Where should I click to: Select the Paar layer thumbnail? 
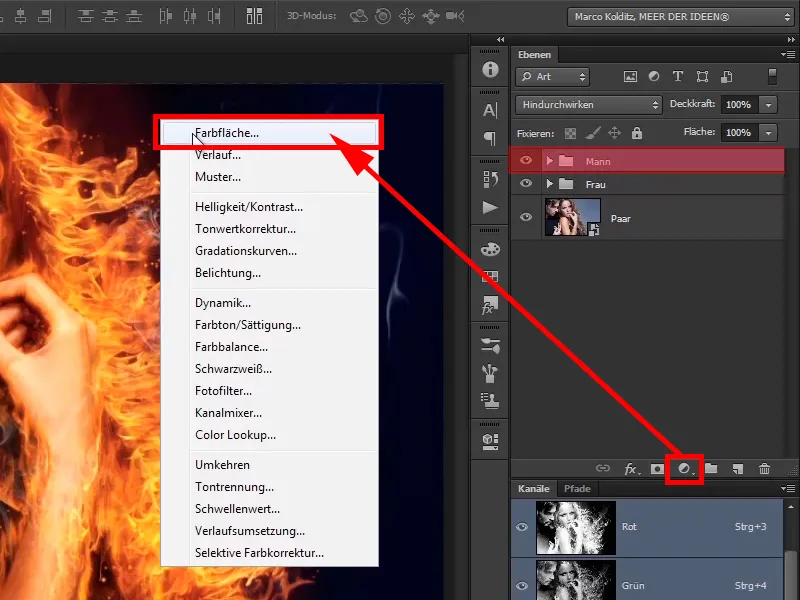pos(572,217)
